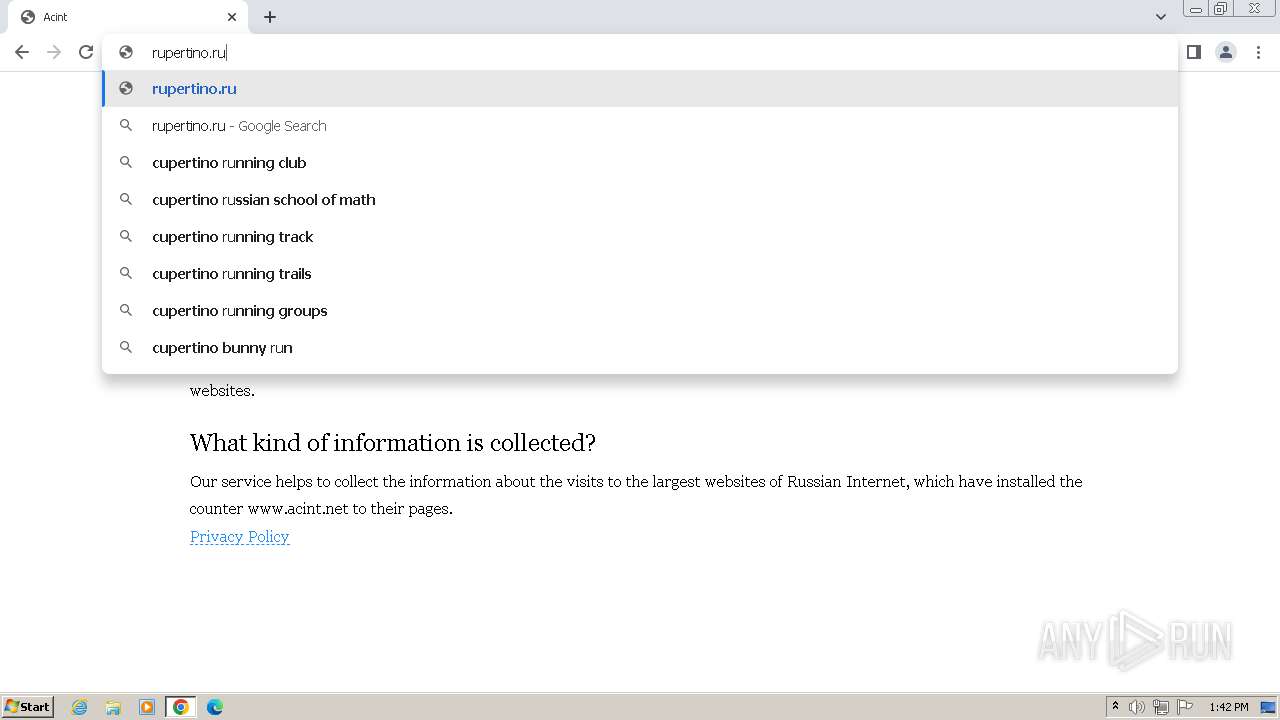Toggle the browser side panel
The width and height of the screenshot is (1280, 720).
click(1193, 52)
